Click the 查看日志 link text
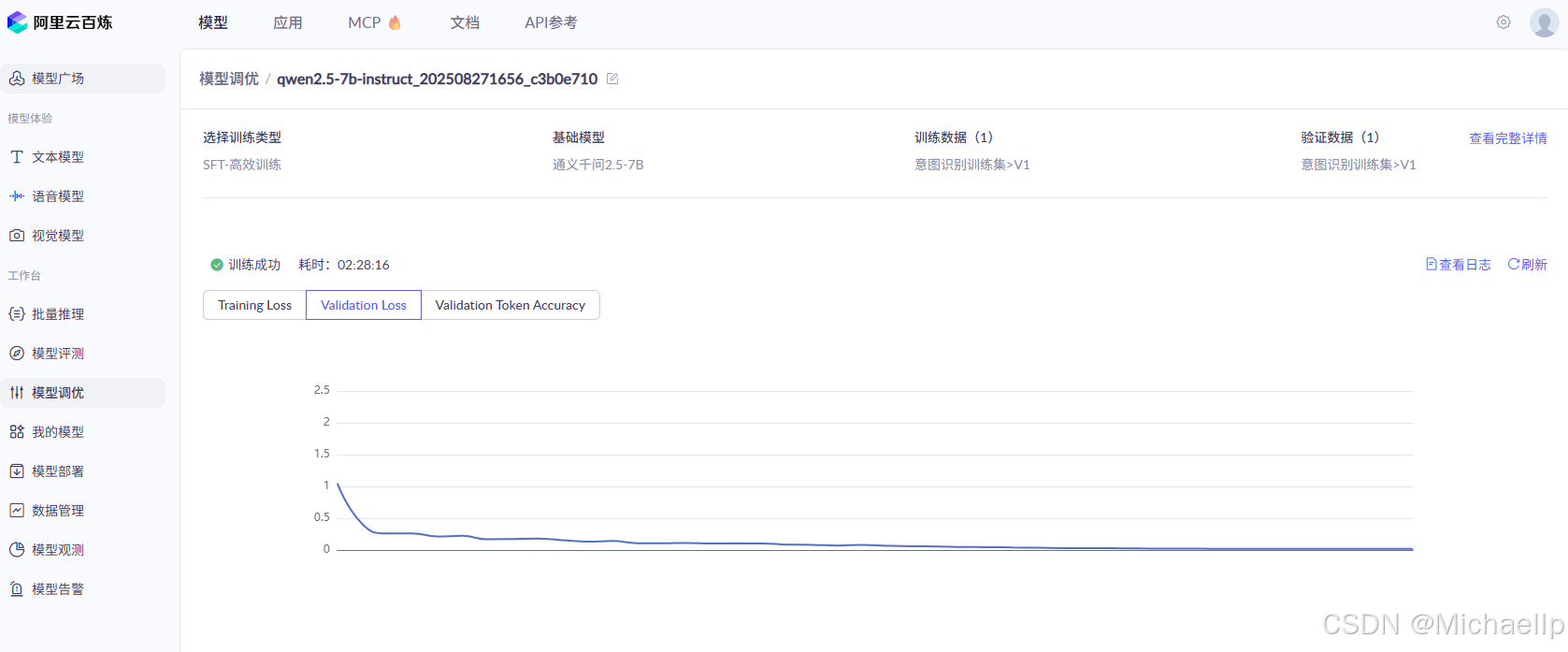The image size is (1568, 652). [x=1465, y=265]
